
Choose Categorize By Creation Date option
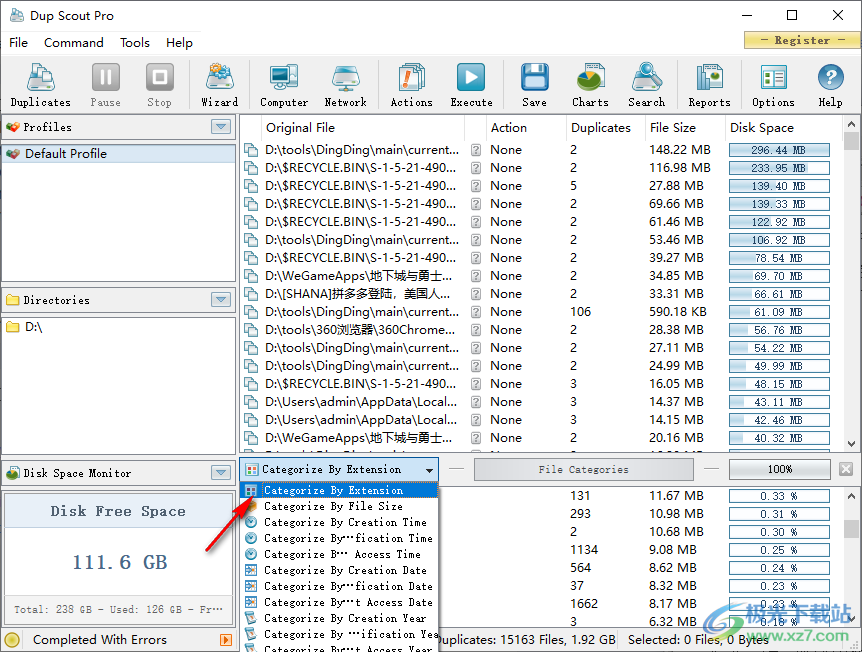[x=339, y=570]
